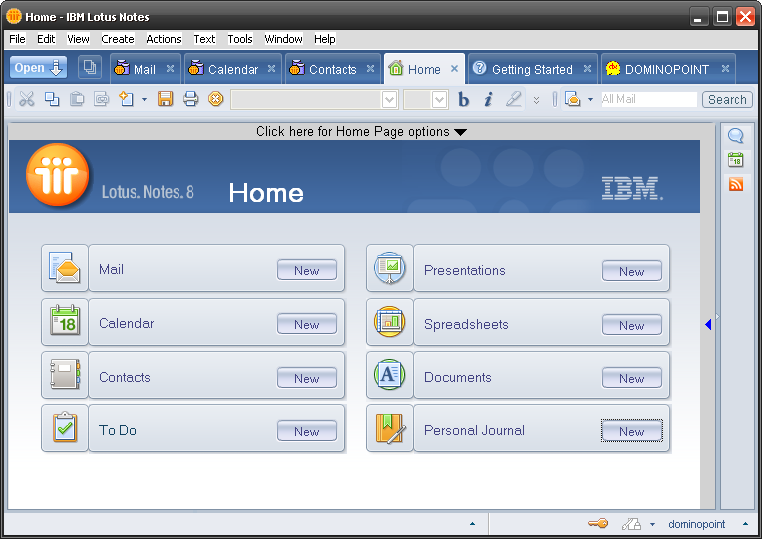Click the key security icon in status bar
762x539 pixels.
pyautogui.click(x=598, y=524)
